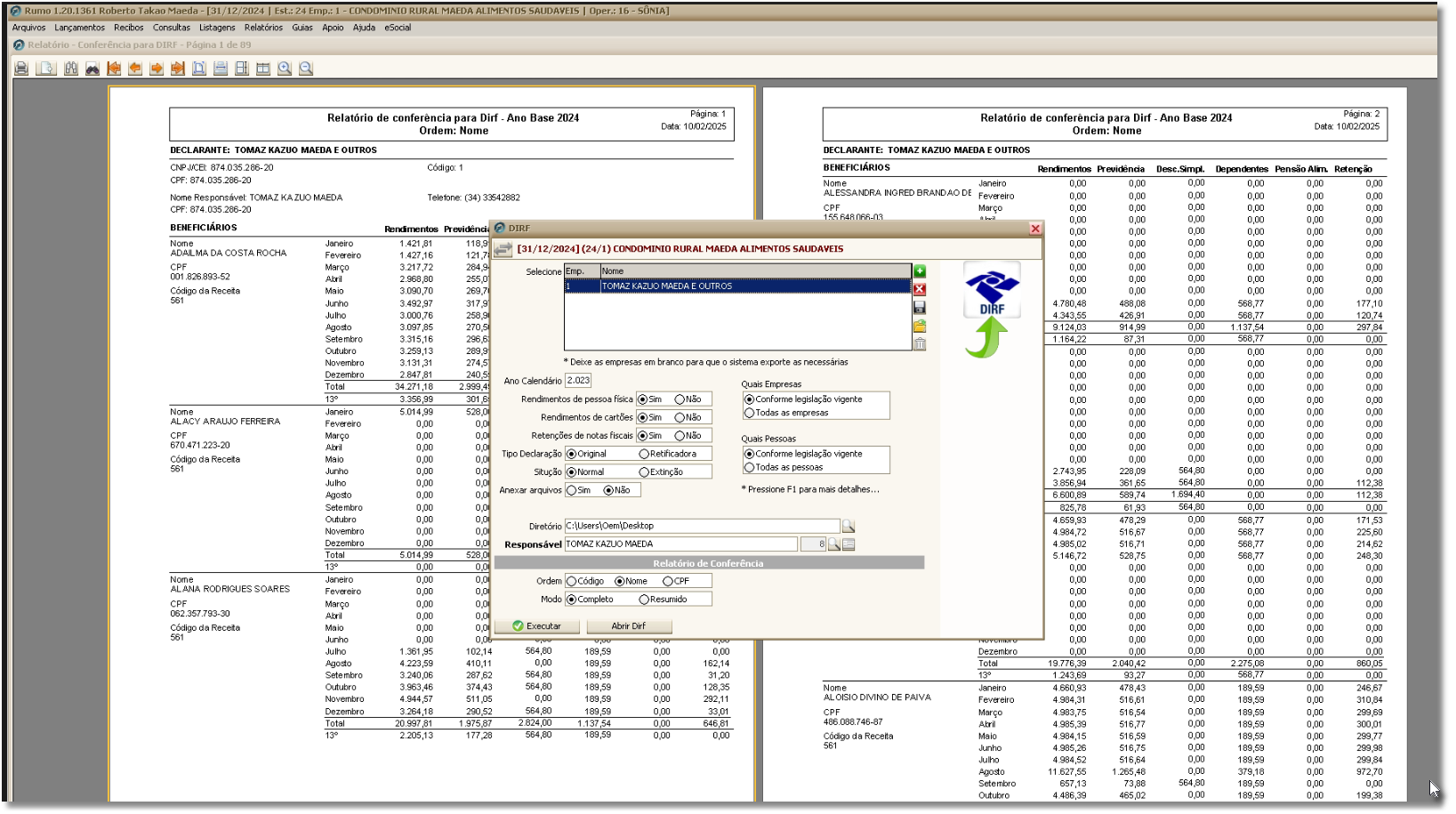Click the floppy disk save list icon
Image resolution: width=1456 pixels, height=814 pixels.
click(x=920, y=307)
